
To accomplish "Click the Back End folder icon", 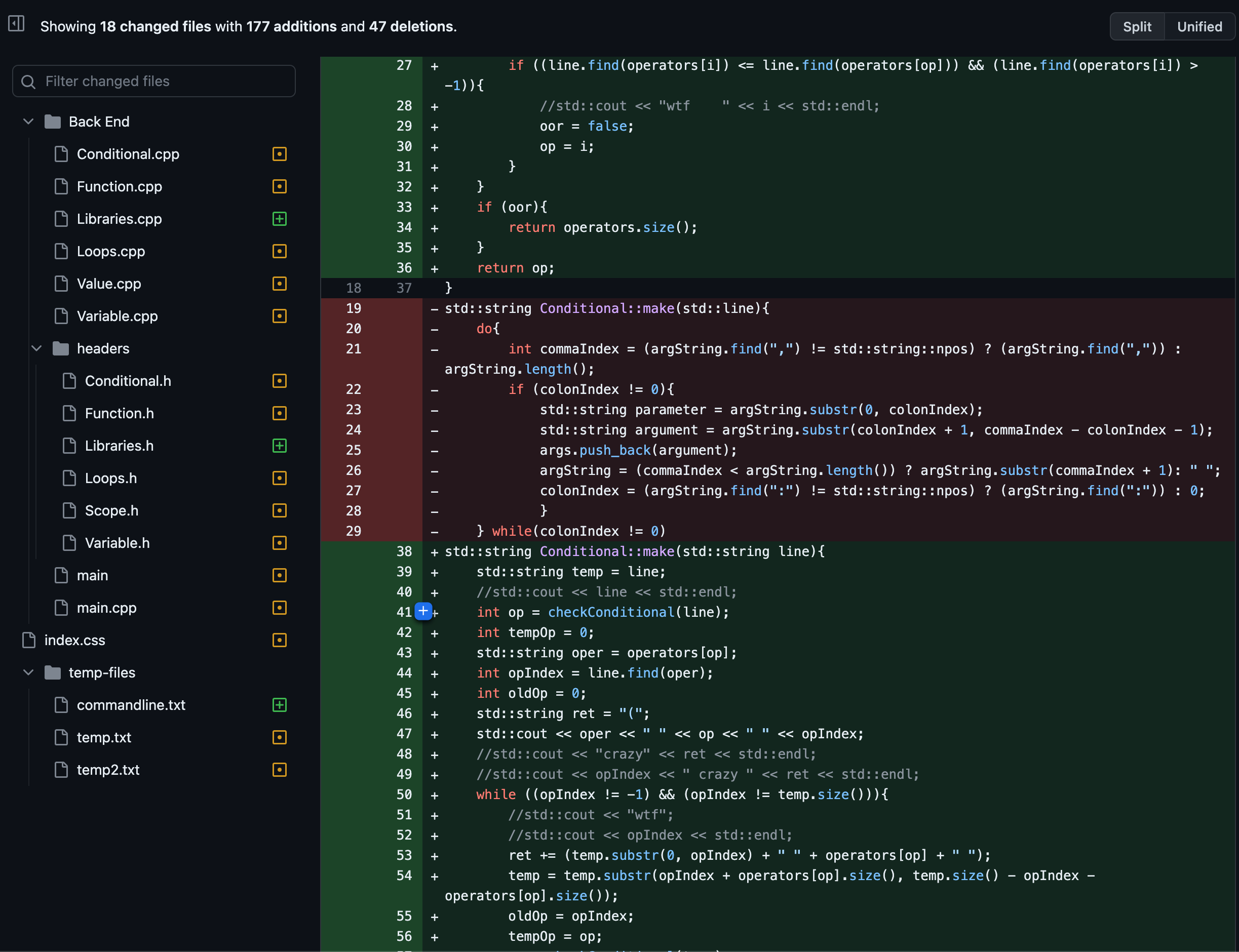I will [x=53, y=122].
